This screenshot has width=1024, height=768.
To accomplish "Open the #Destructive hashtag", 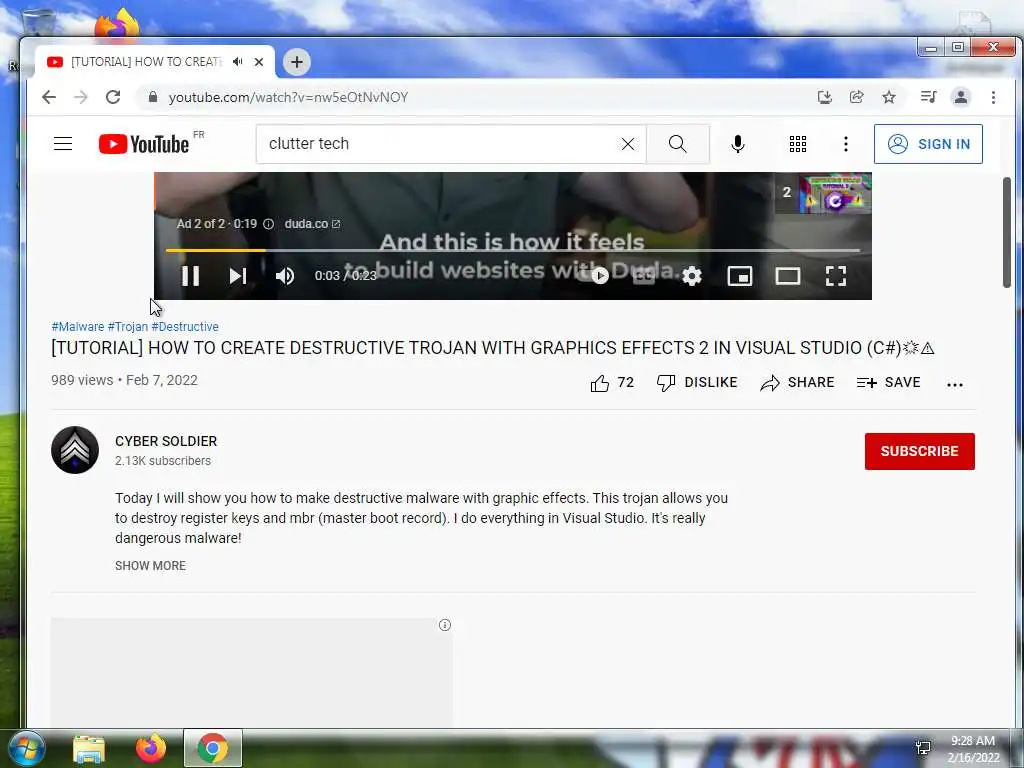I will tap(185, 327).
